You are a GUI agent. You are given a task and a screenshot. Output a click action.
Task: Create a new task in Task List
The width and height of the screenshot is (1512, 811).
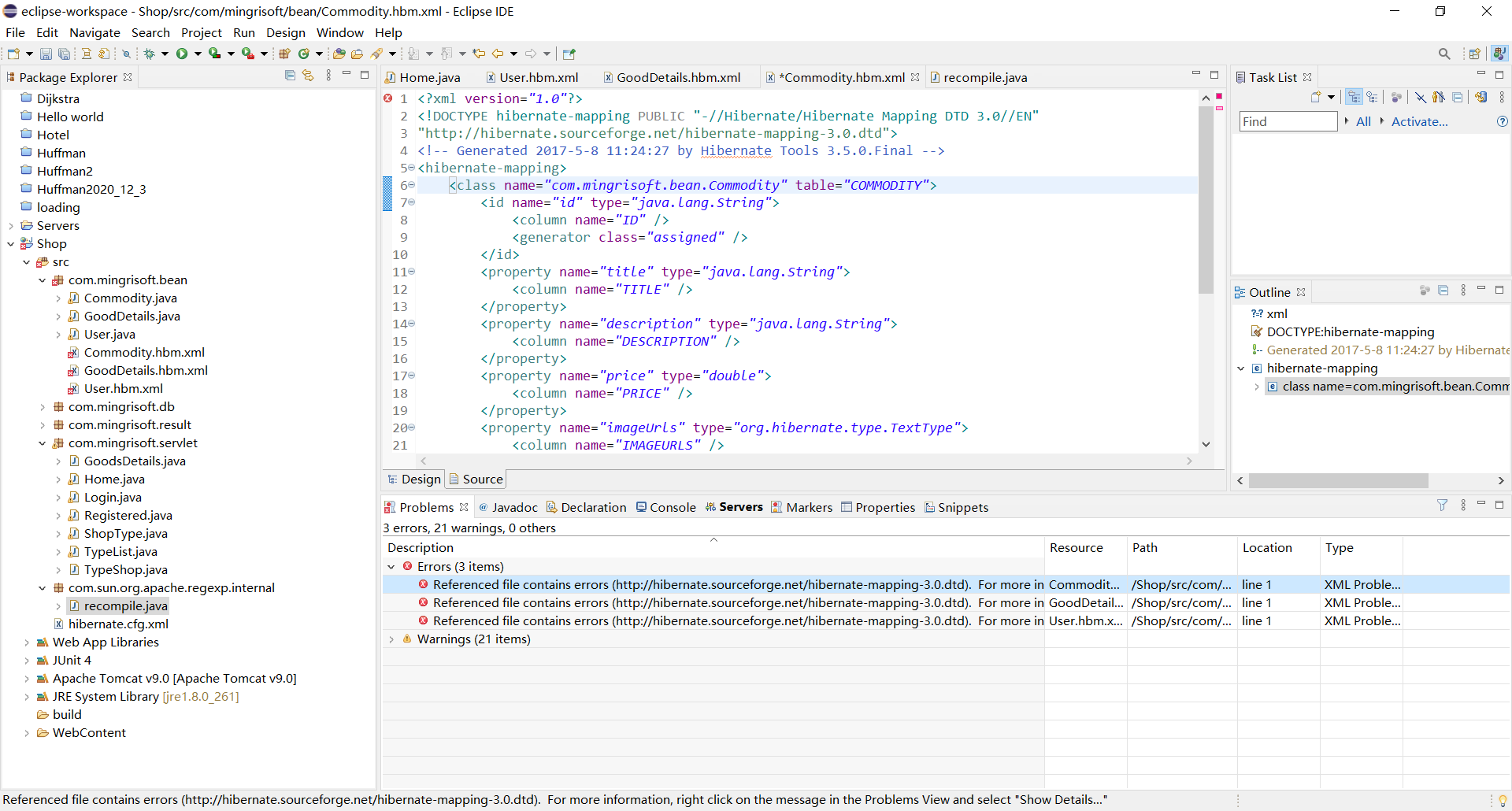[1316, 97]
